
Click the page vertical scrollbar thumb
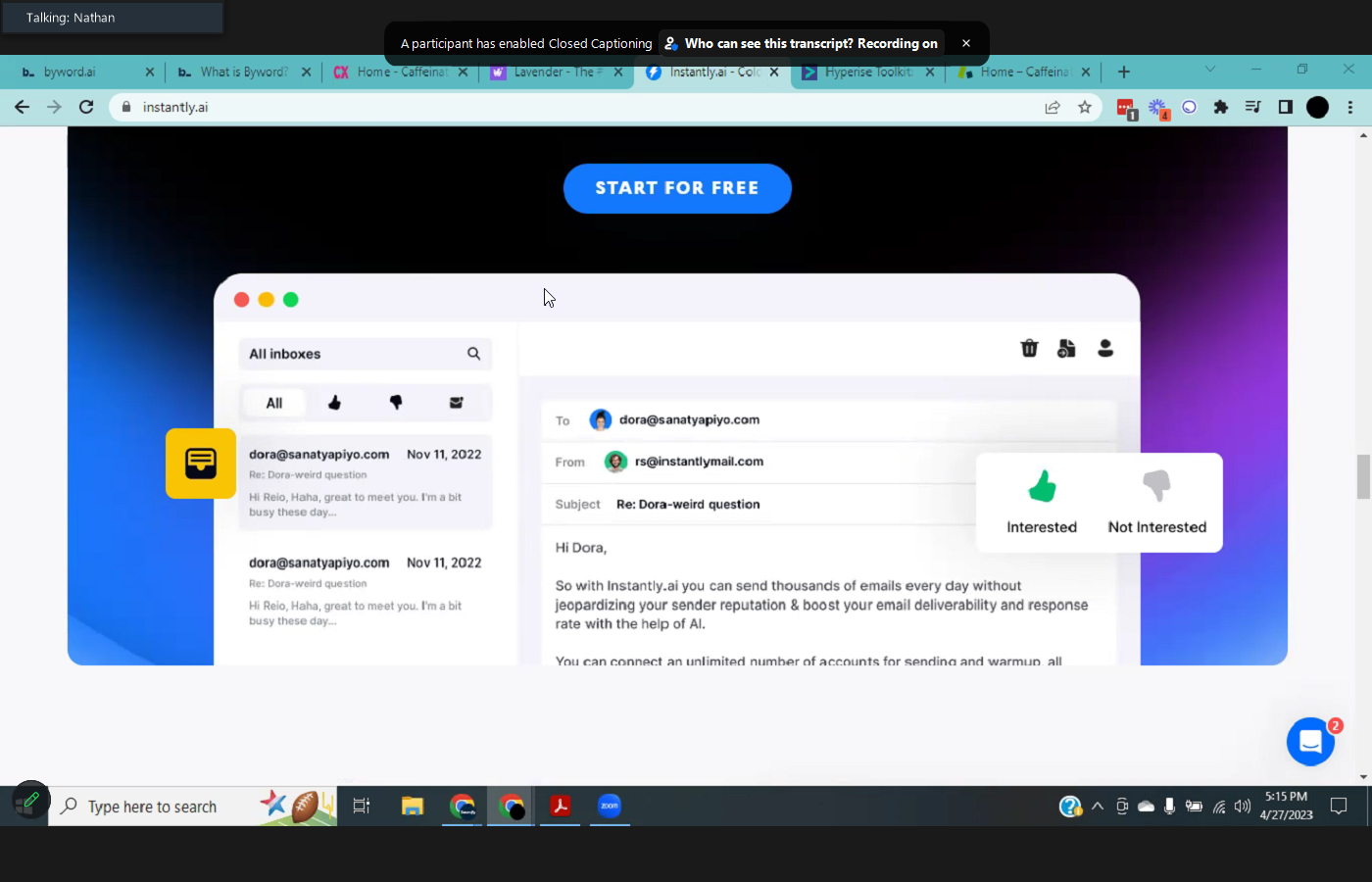[x=1363, y=477]
